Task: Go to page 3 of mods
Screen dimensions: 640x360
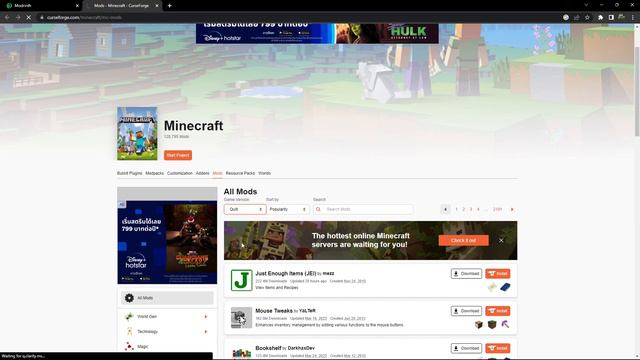Action: click(471, 209)
